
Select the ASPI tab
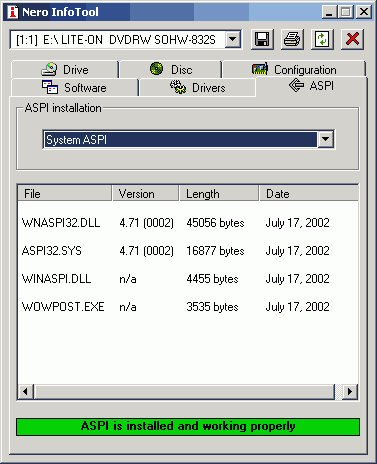tap(311, 86)
